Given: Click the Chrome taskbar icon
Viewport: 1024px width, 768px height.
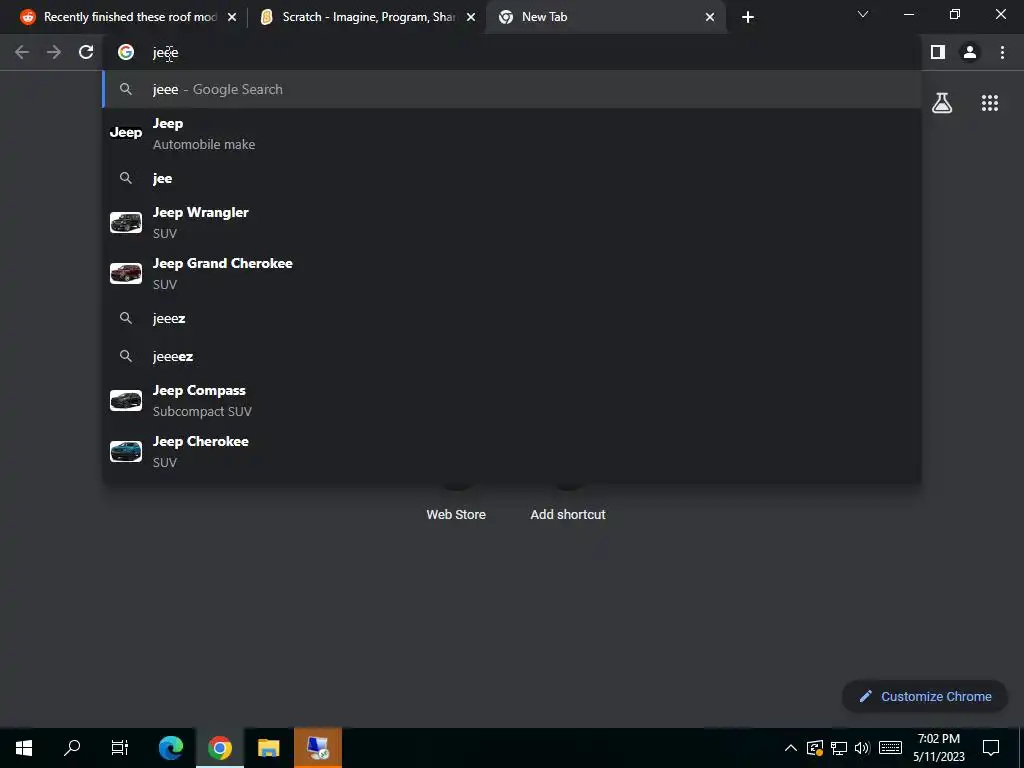Looking at the screenshot, I should click(x=219, y=748).
